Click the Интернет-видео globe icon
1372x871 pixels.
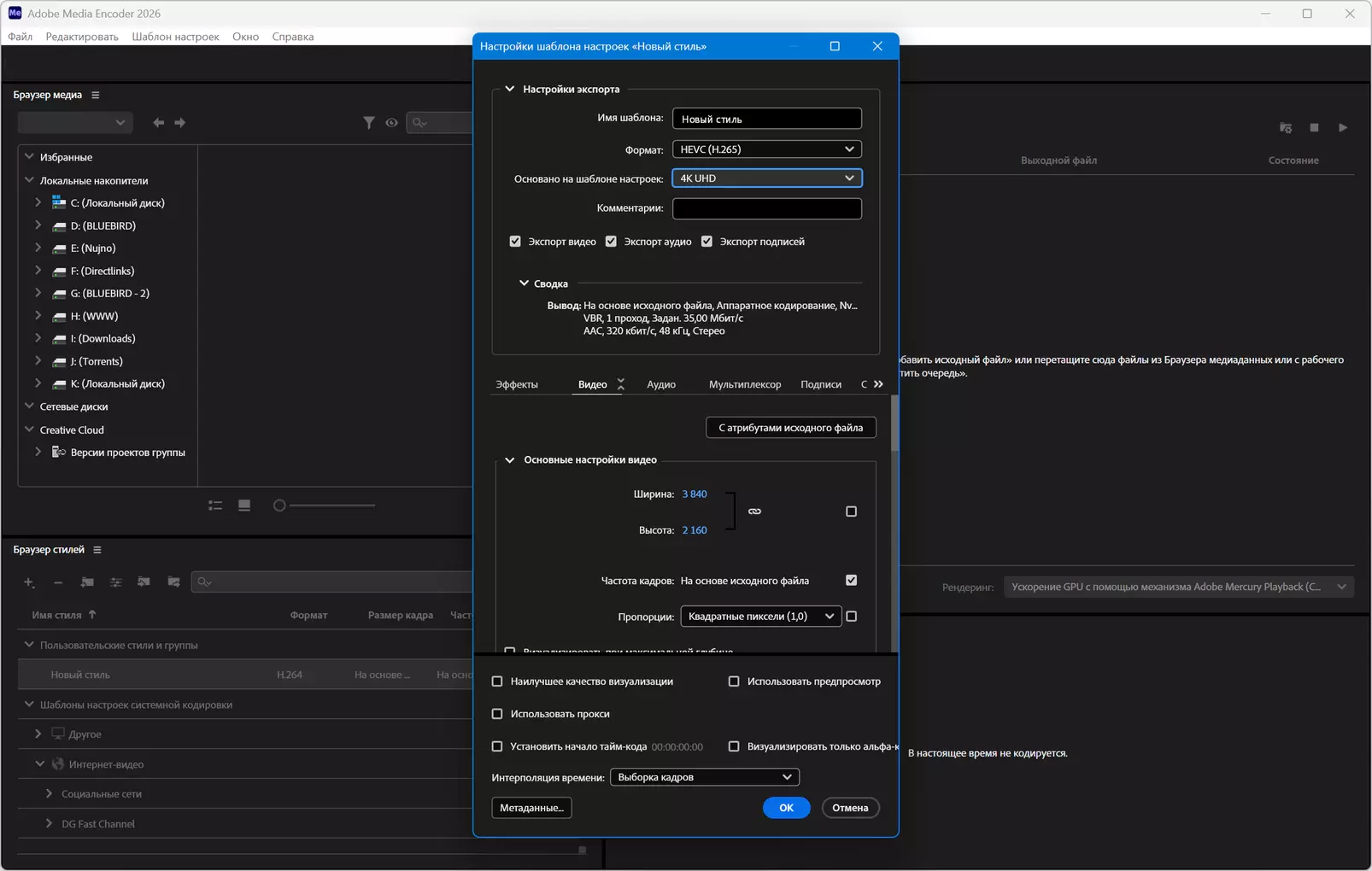58,763
